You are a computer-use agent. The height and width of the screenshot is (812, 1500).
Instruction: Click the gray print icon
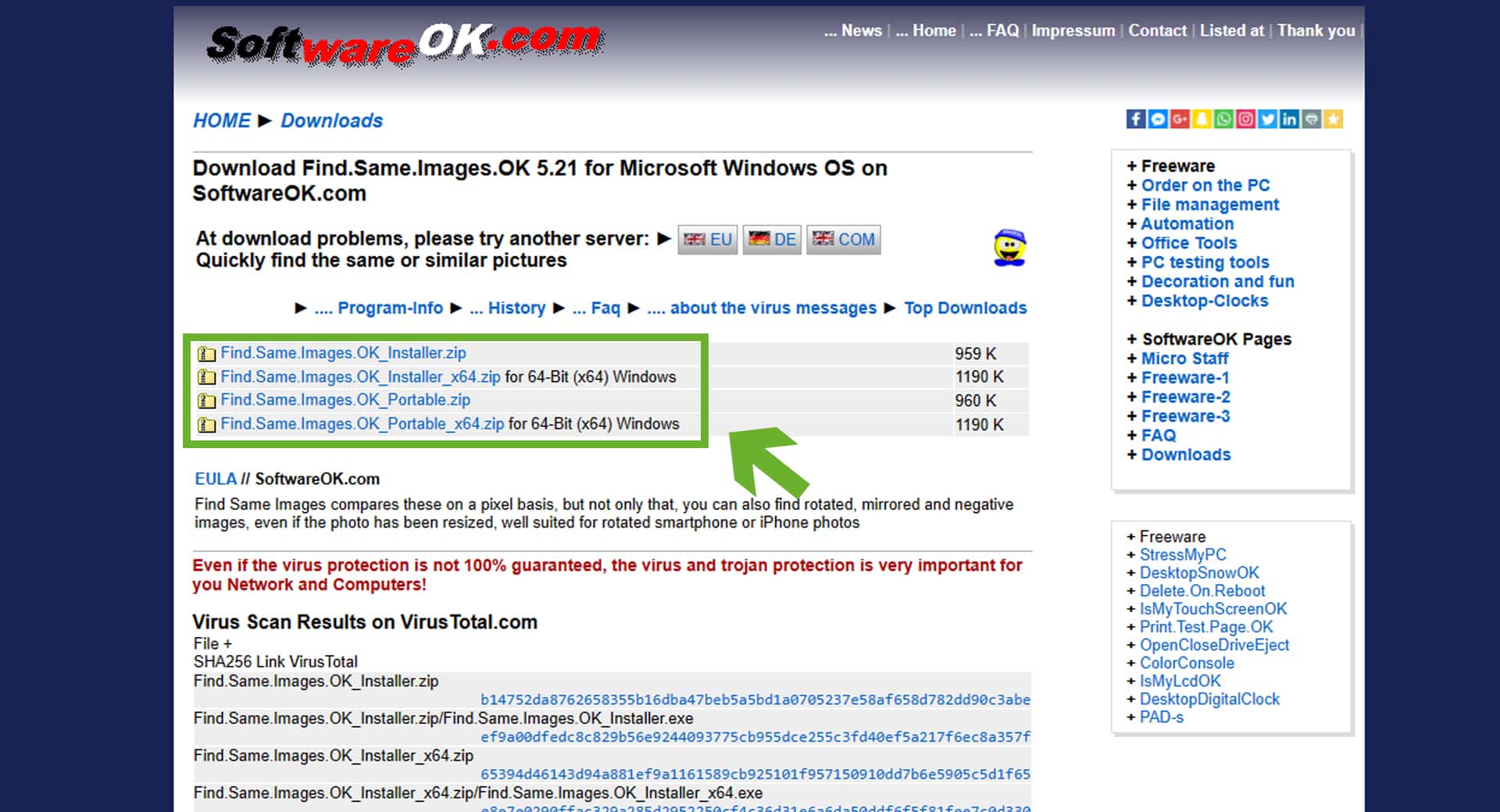[x=1311, y=119]
